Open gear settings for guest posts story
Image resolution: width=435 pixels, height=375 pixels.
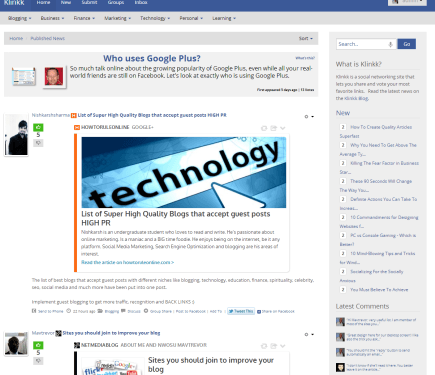click(309, 117)
